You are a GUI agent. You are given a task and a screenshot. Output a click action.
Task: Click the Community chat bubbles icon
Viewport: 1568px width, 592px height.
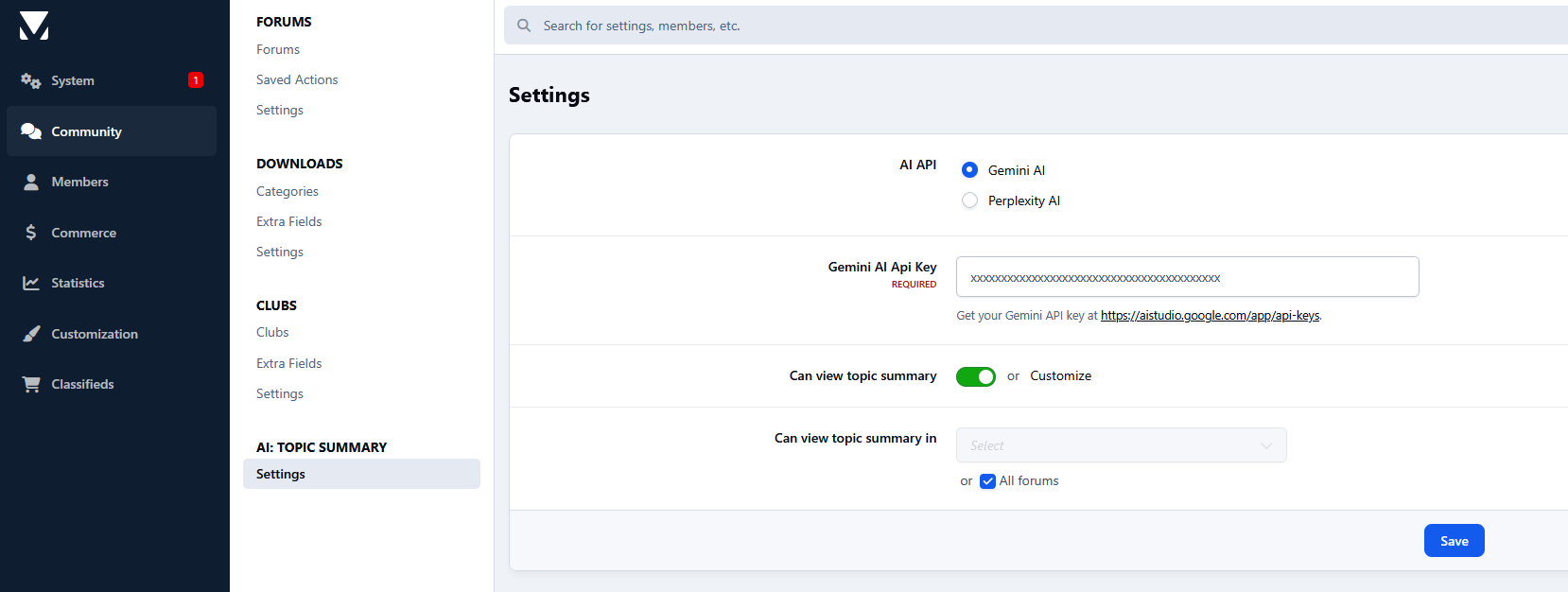tap(31, 131)
